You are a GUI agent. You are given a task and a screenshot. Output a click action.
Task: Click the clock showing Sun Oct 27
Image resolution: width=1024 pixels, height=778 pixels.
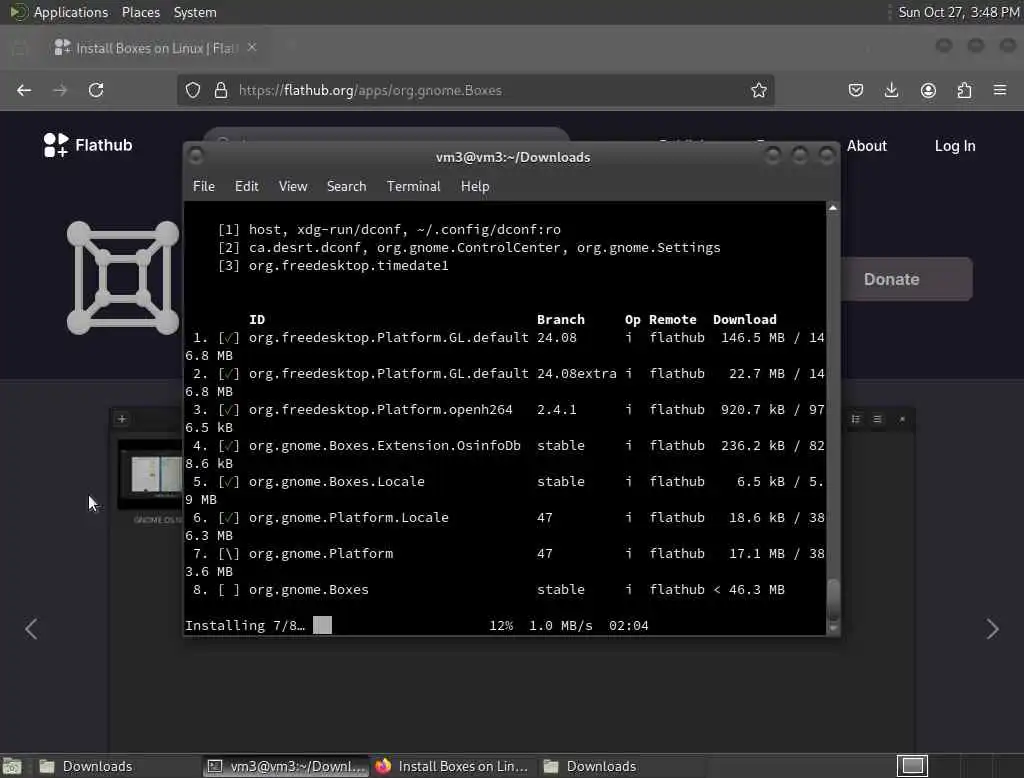click(958, 12)
